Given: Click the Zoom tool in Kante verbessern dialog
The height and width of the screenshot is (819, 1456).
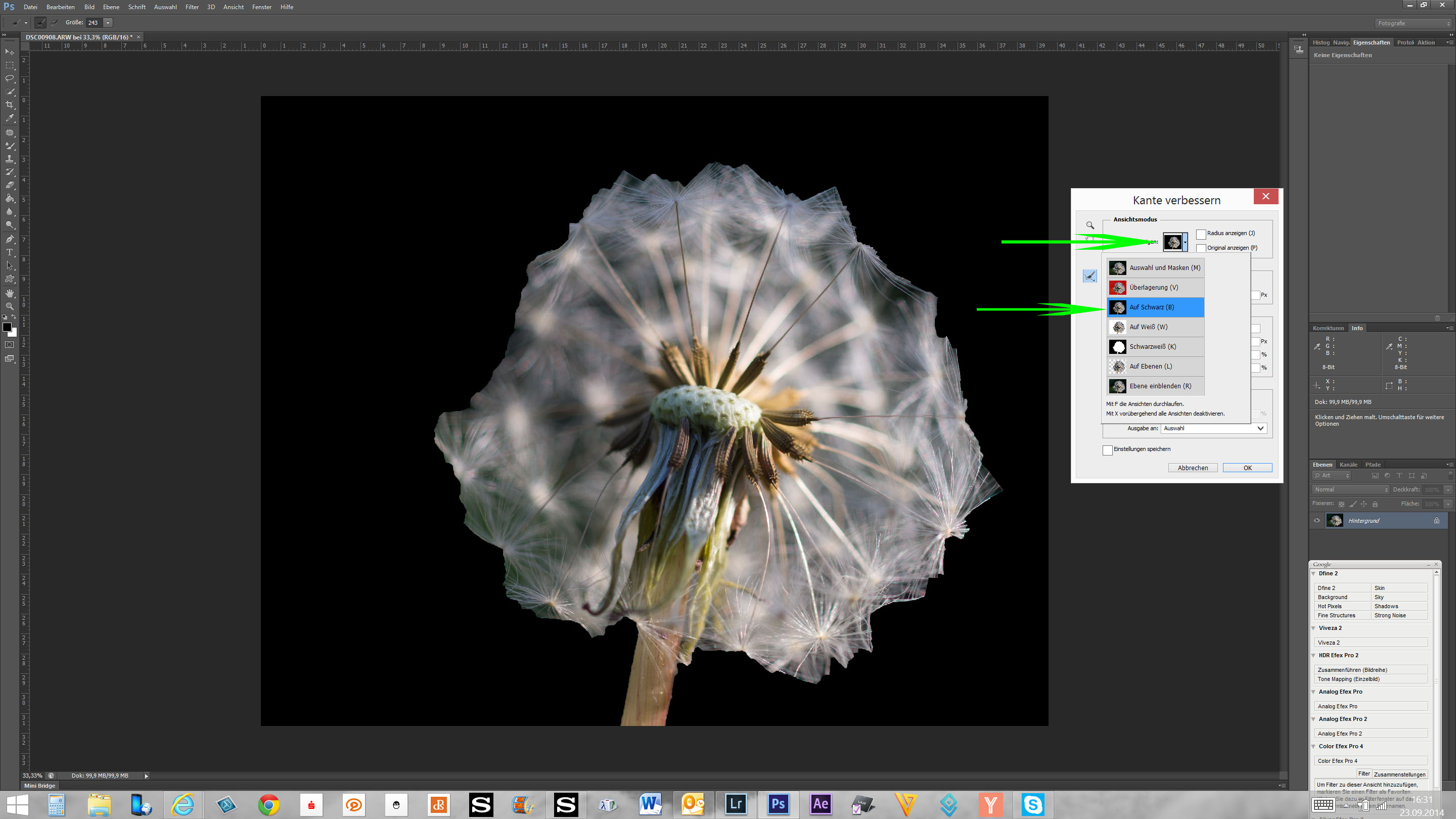Looking at the screenshot, I should (1090, 225).
